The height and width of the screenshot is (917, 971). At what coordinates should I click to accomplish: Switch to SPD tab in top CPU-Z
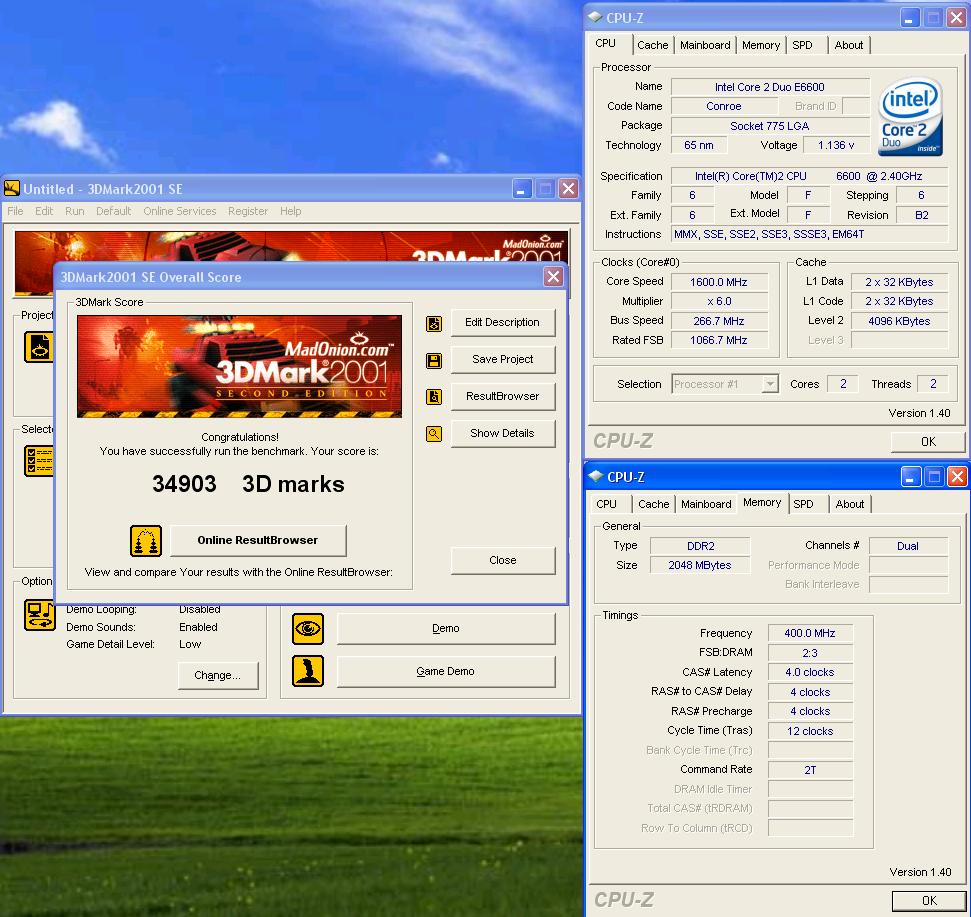tap(802, 45)
